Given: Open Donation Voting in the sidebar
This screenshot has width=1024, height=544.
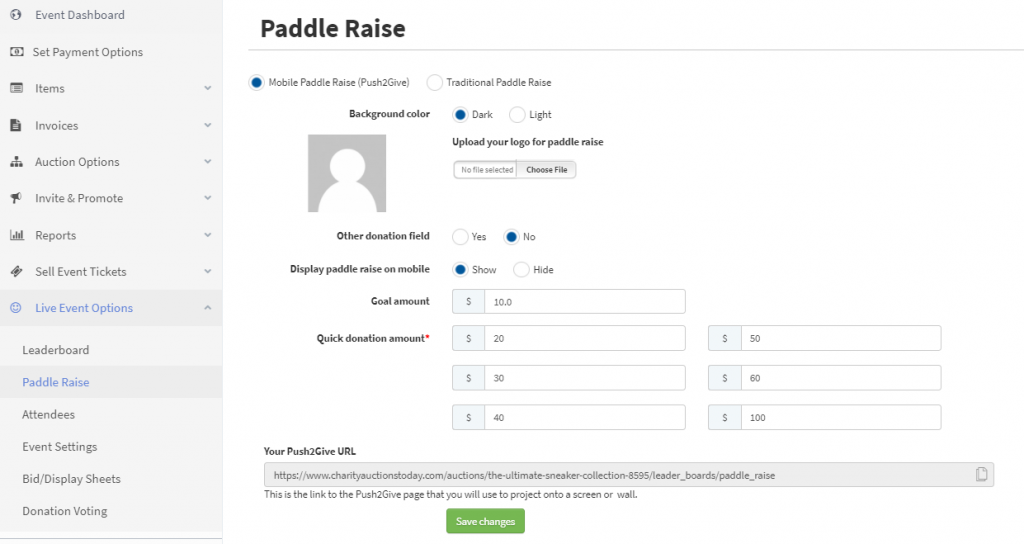Looking at the screenshot, I should coord(65,511).
